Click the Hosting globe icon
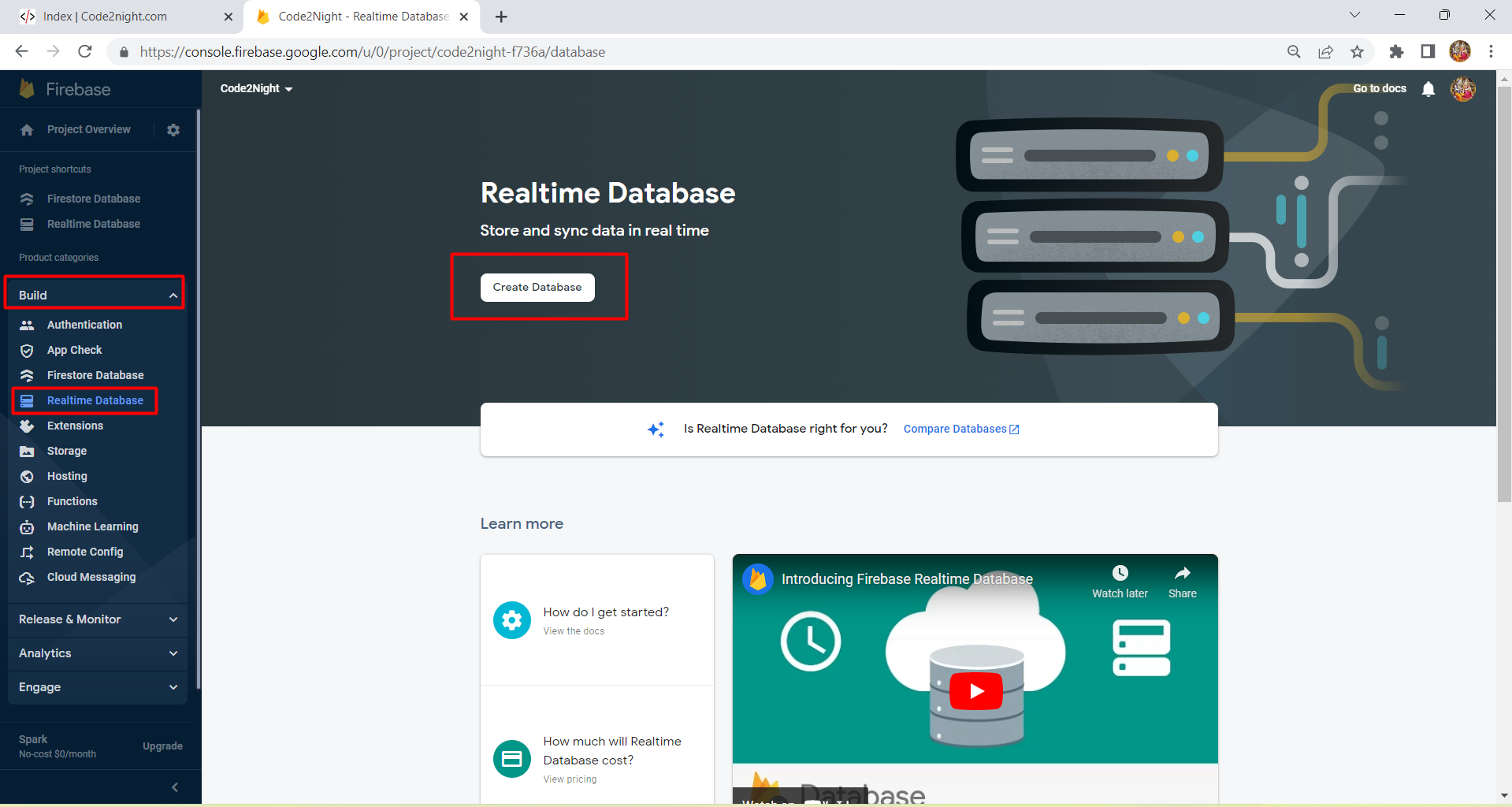1512x807 pixels. [x=27, y=476]
